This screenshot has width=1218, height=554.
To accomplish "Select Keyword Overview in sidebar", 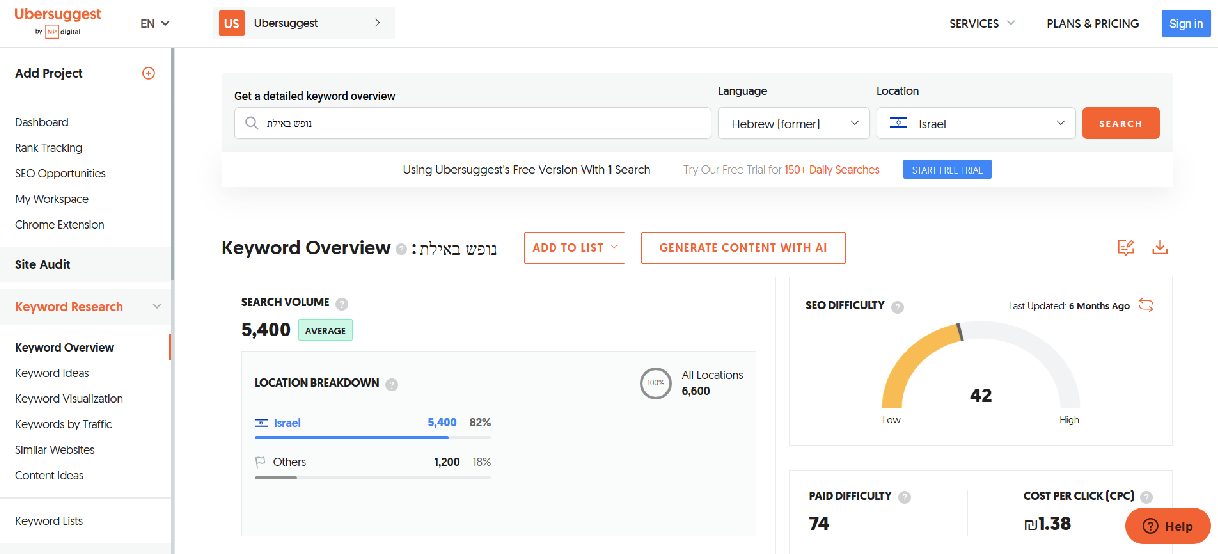I will tap(65, 348).
